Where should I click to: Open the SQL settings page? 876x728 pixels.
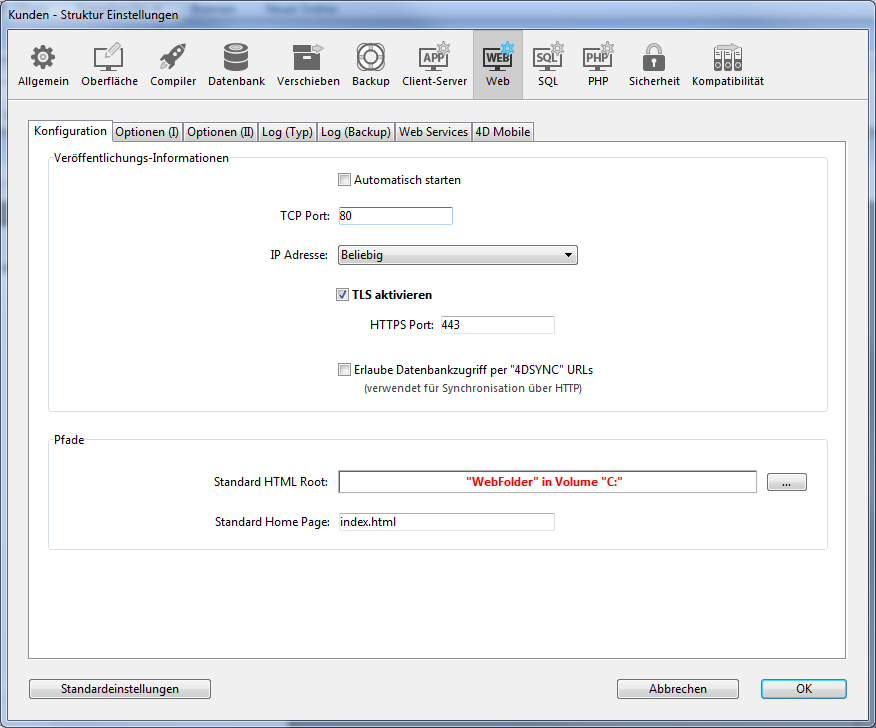point(547,65)
